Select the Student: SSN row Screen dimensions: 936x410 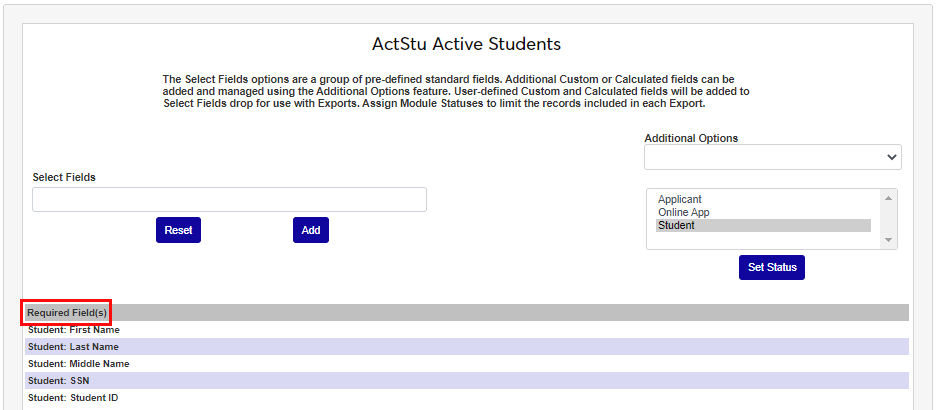(65, 381)
